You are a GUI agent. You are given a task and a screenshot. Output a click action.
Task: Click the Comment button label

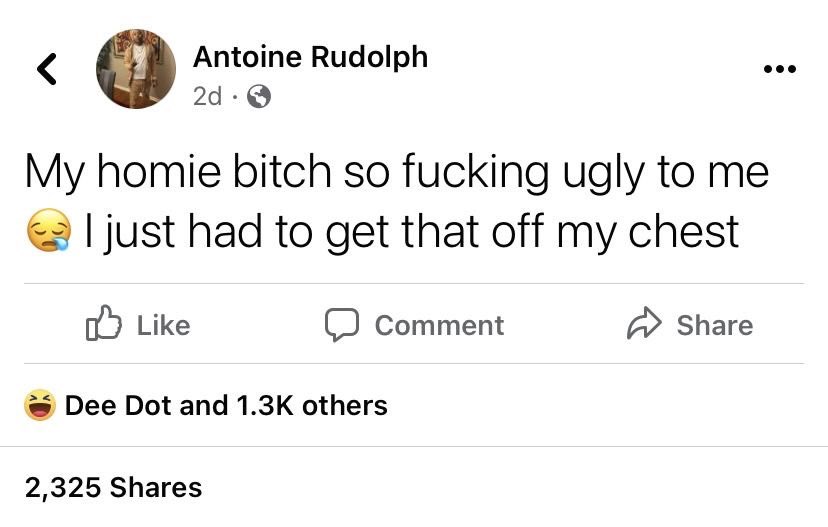point(439,325)
